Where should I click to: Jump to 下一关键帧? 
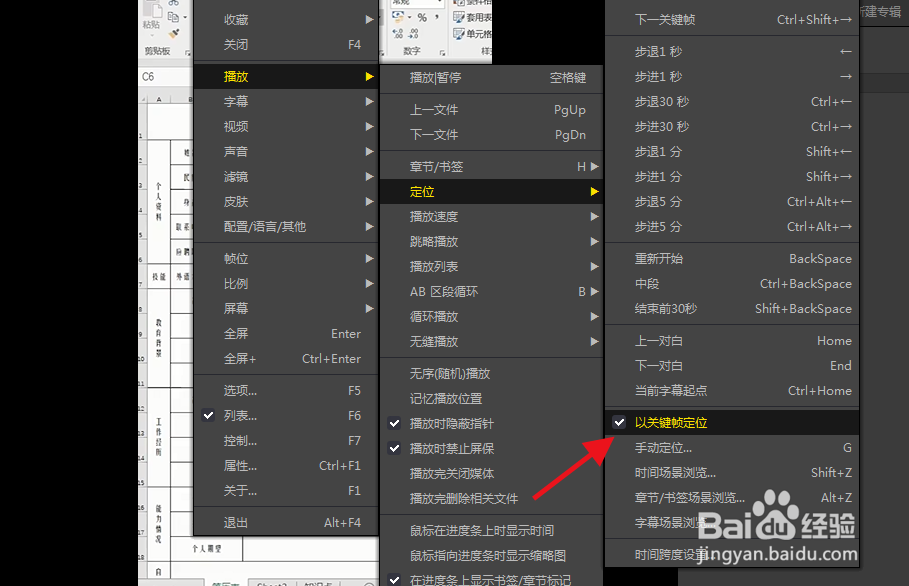pyautogui.click(x=732, y=20)
